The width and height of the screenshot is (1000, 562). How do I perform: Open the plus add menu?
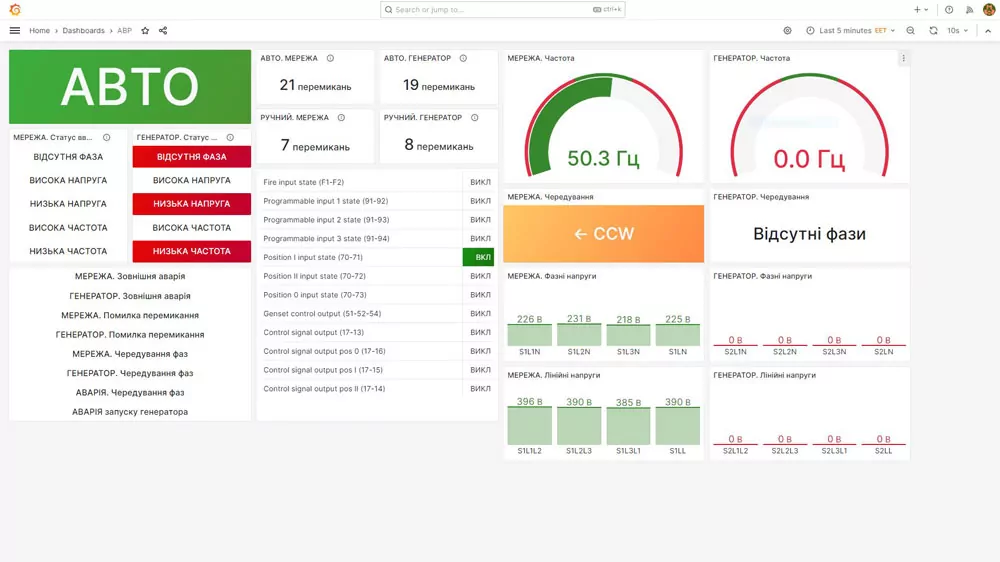coord(920,10)
